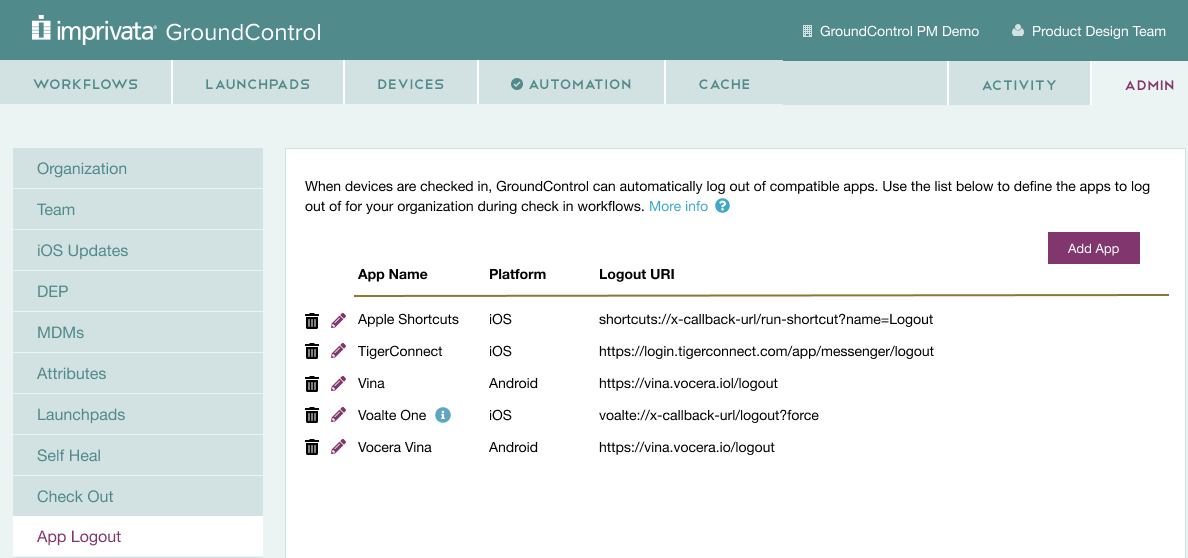The image size is (1188, 558).
Task: Remove the Vocera Vina row
Action: [x=311, y=448]
